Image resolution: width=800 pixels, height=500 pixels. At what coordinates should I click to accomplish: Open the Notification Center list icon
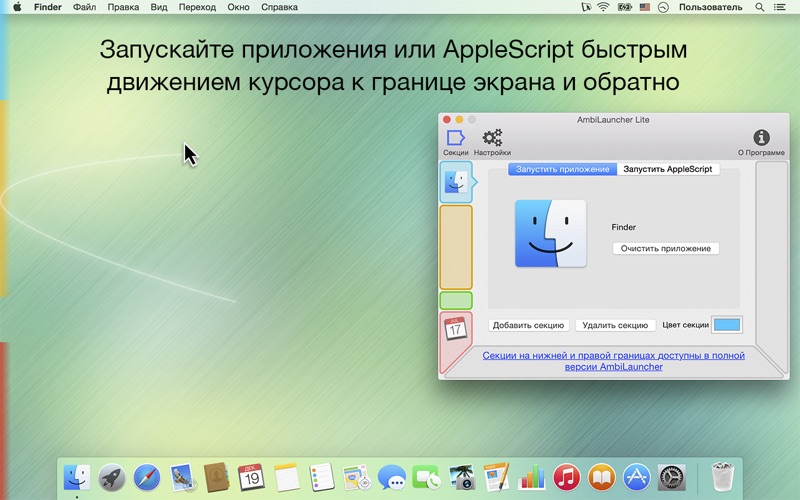pyautogui.click(x=780, y=7)
